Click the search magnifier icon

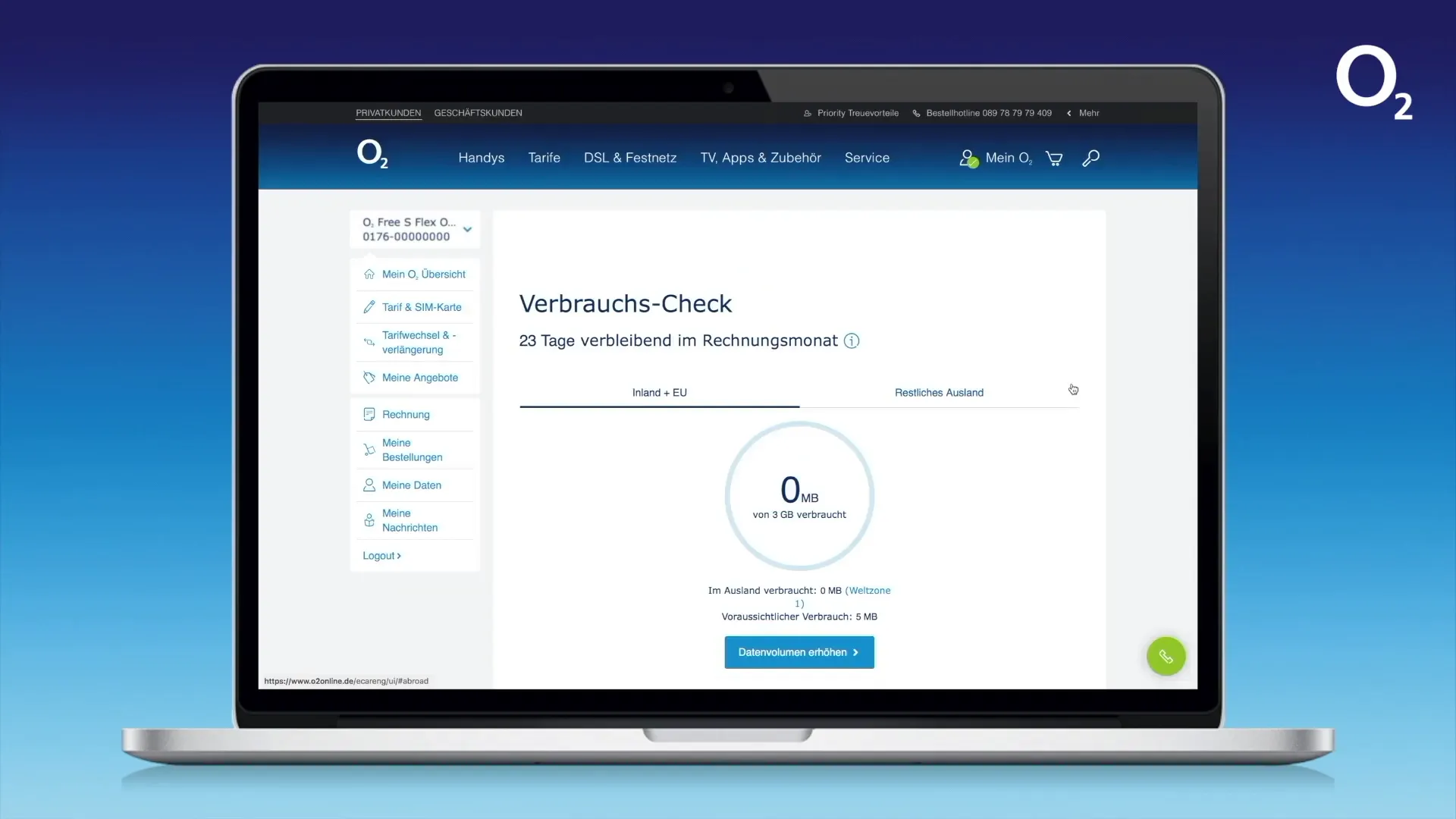1090,158
